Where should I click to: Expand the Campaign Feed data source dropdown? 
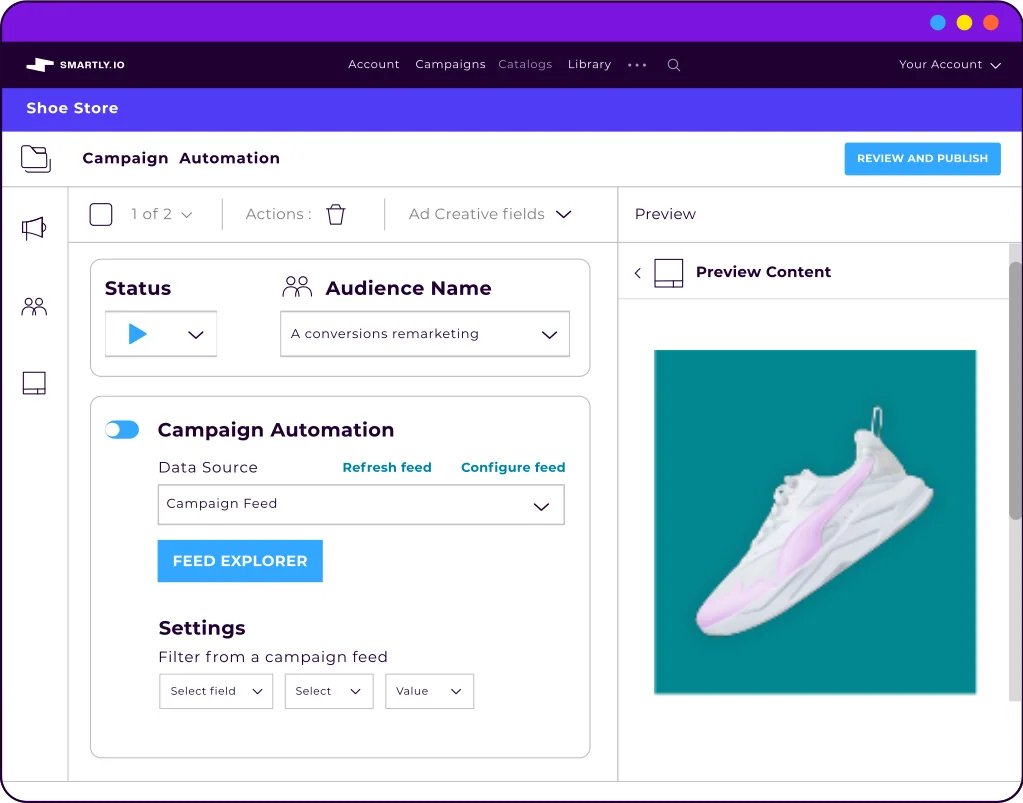(543, 505)
